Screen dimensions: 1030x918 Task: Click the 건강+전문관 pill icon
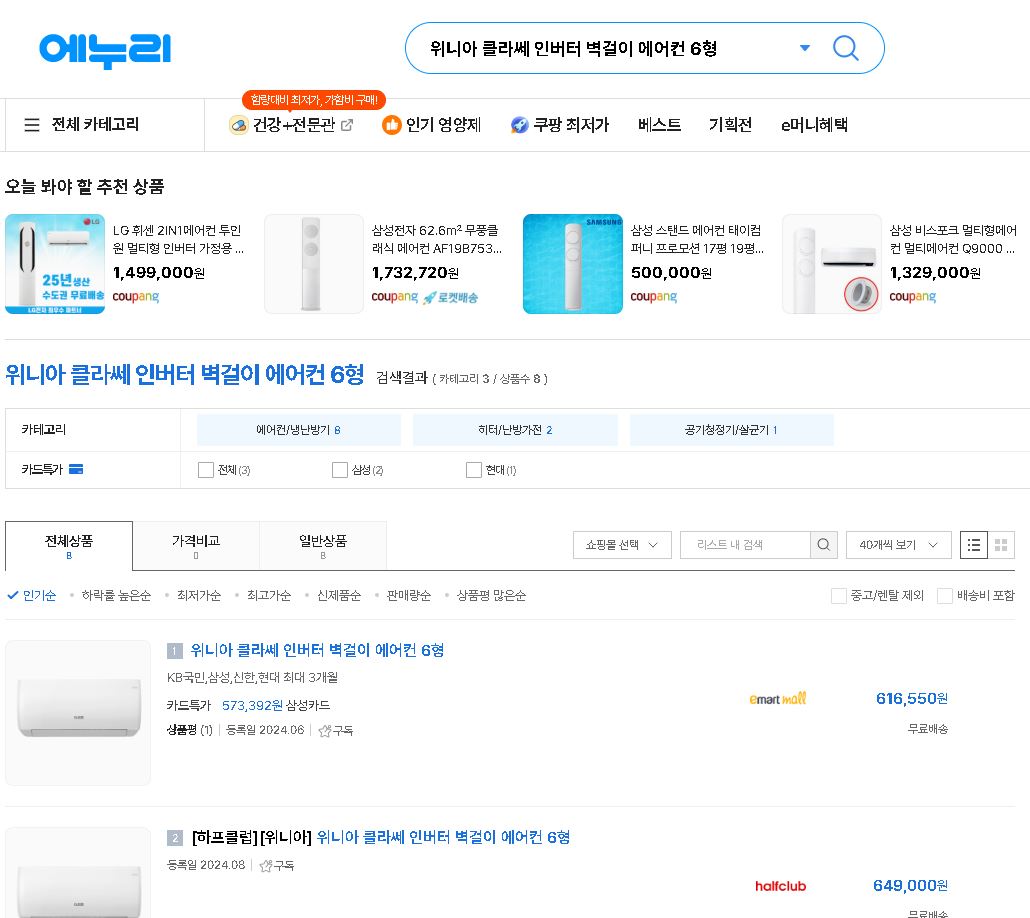(x=238, y=125)
